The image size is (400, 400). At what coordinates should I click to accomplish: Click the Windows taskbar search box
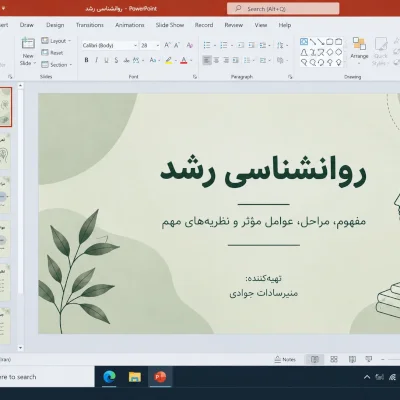tap(47, 377)
